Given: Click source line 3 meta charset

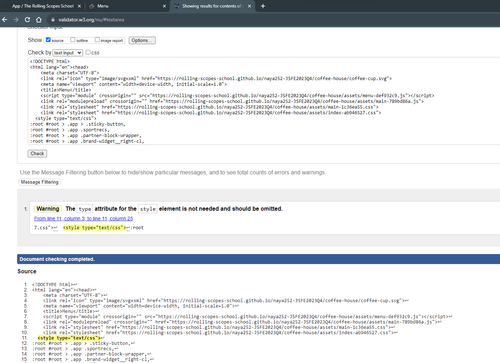Looking at the screenshot, I should tap(72, 295).
